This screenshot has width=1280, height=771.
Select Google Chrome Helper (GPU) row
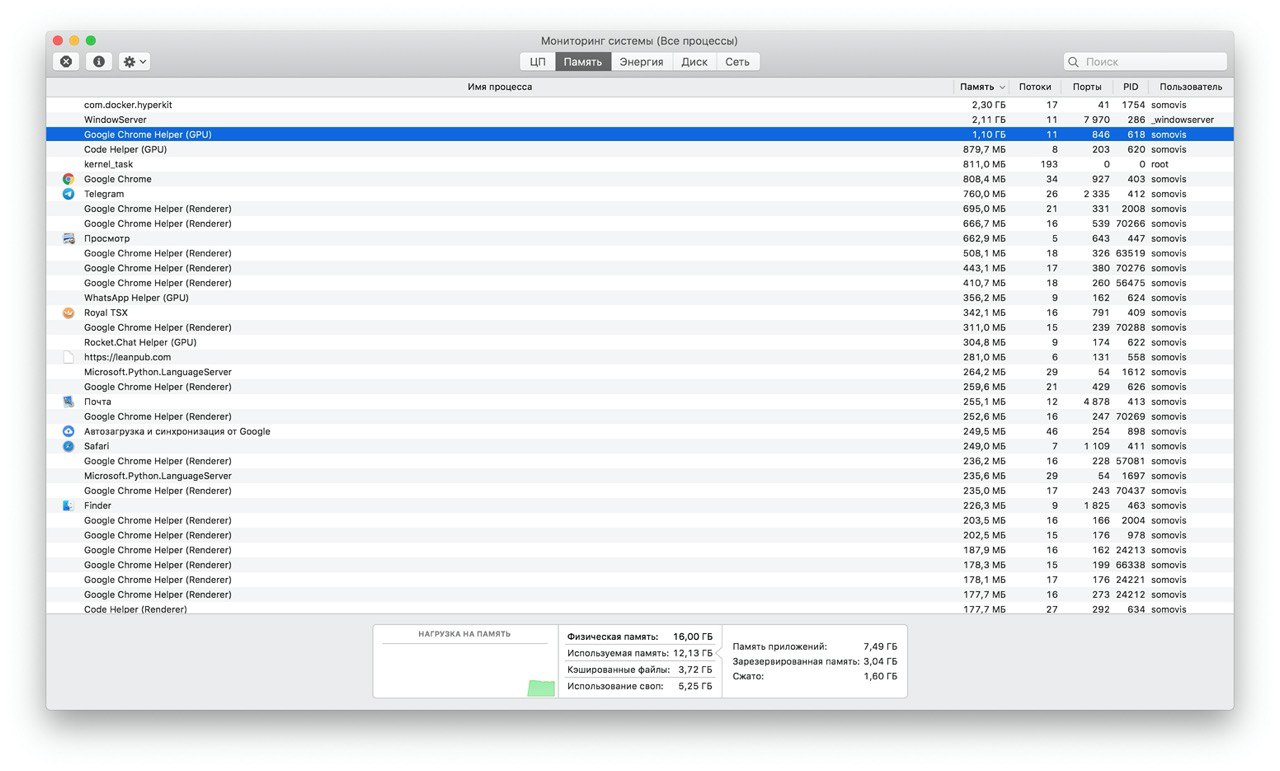639,134
